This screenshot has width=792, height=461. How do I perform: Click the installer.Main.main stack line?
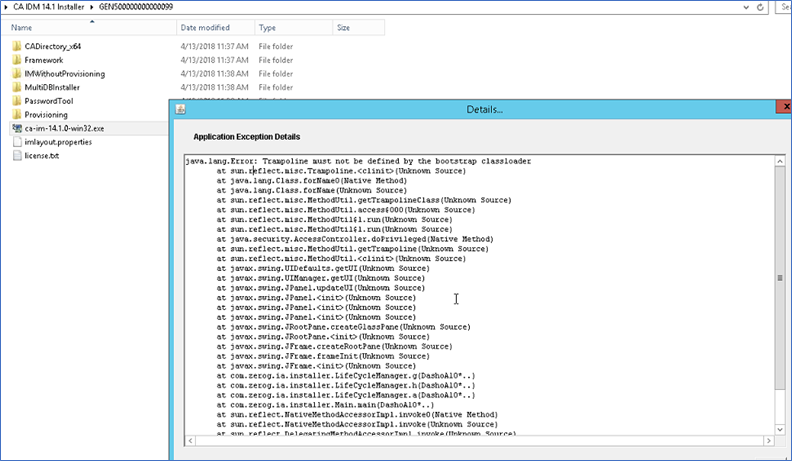click(325, 405)
